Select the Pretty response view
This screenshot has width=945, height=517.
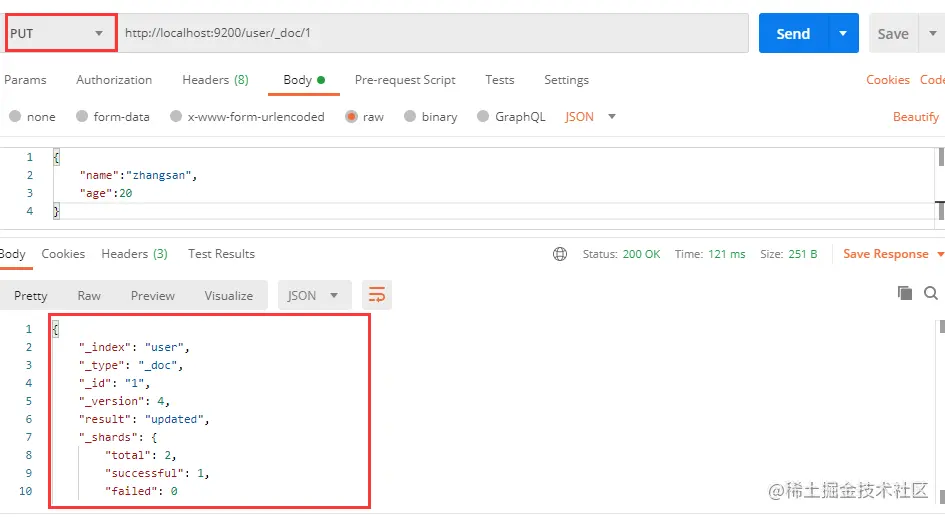31,296
